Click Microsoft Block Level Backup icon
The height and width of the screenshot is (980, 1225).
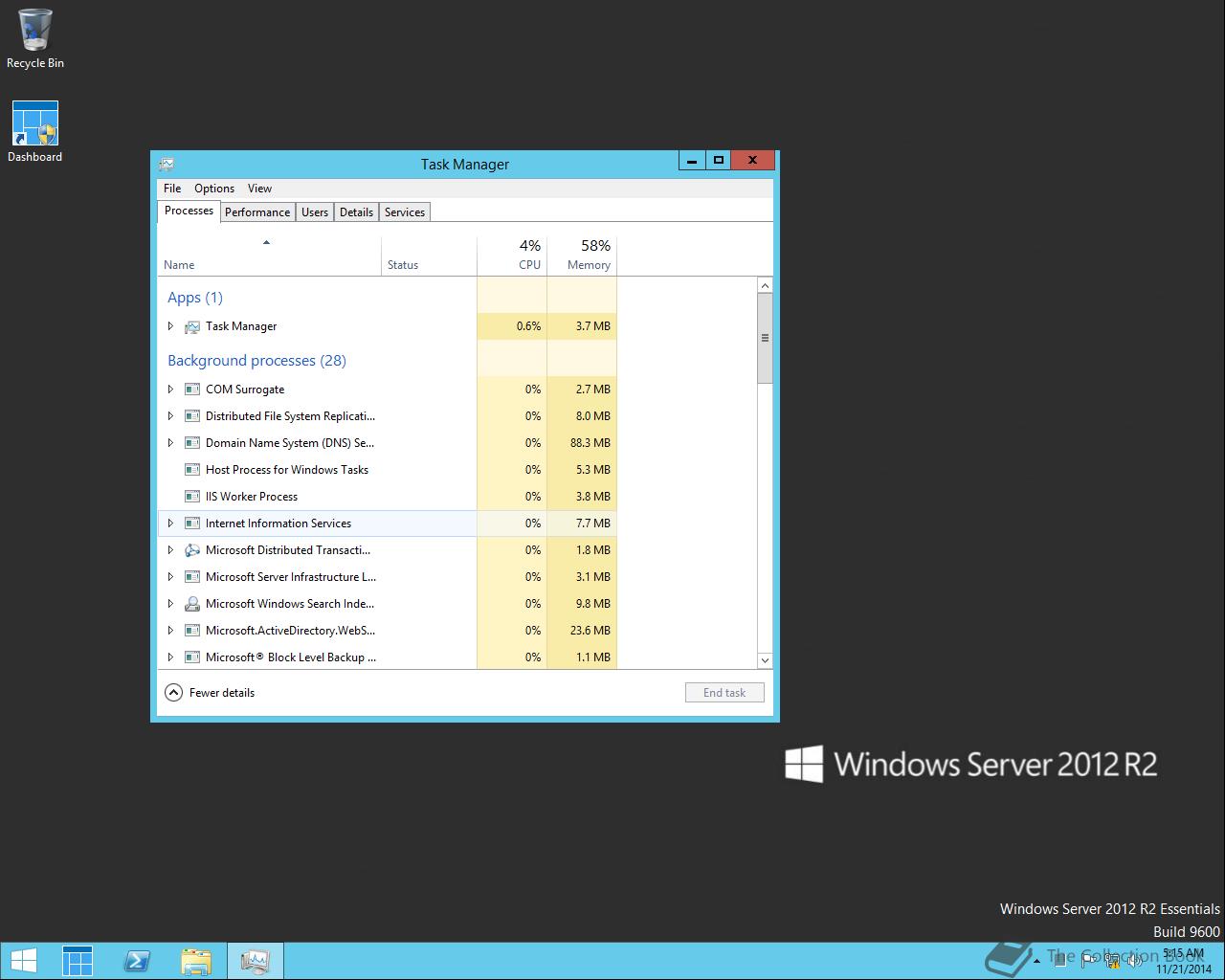[x=192, y=657]
